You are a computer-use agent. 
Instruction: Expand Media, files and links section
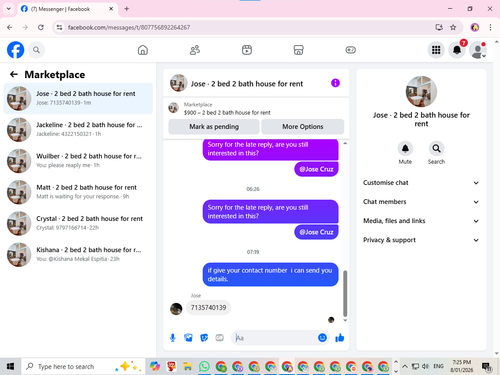coord(421,221)
